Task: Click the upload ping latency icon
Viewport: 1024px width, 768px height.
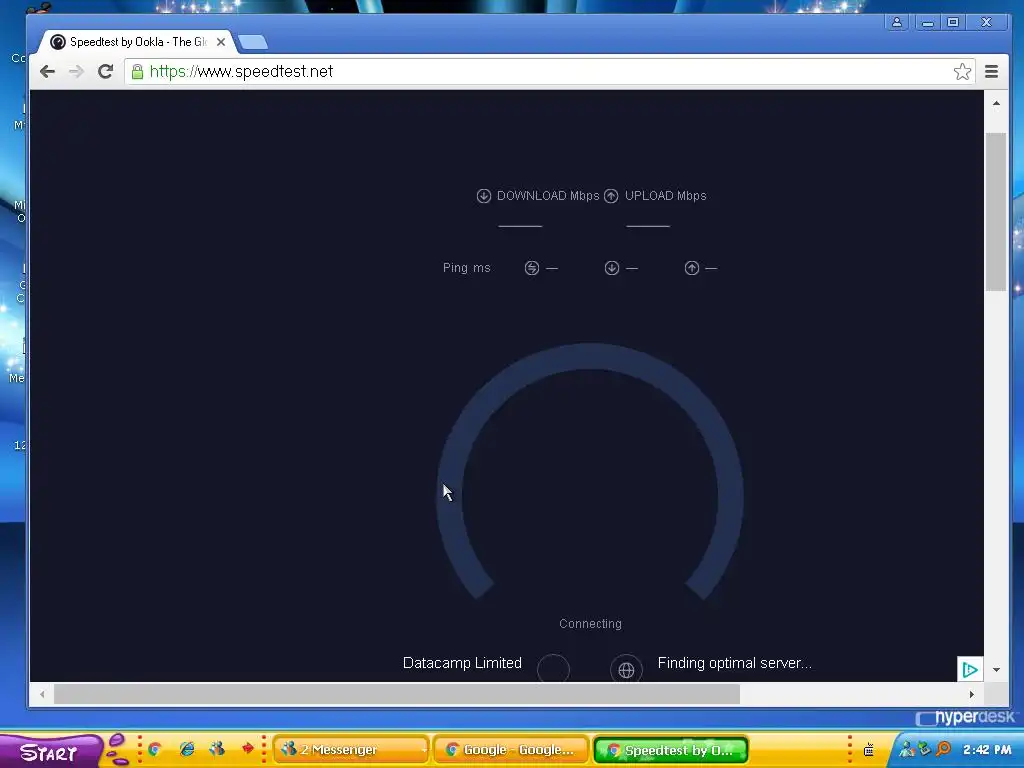Action: click(x=692, y=268)
